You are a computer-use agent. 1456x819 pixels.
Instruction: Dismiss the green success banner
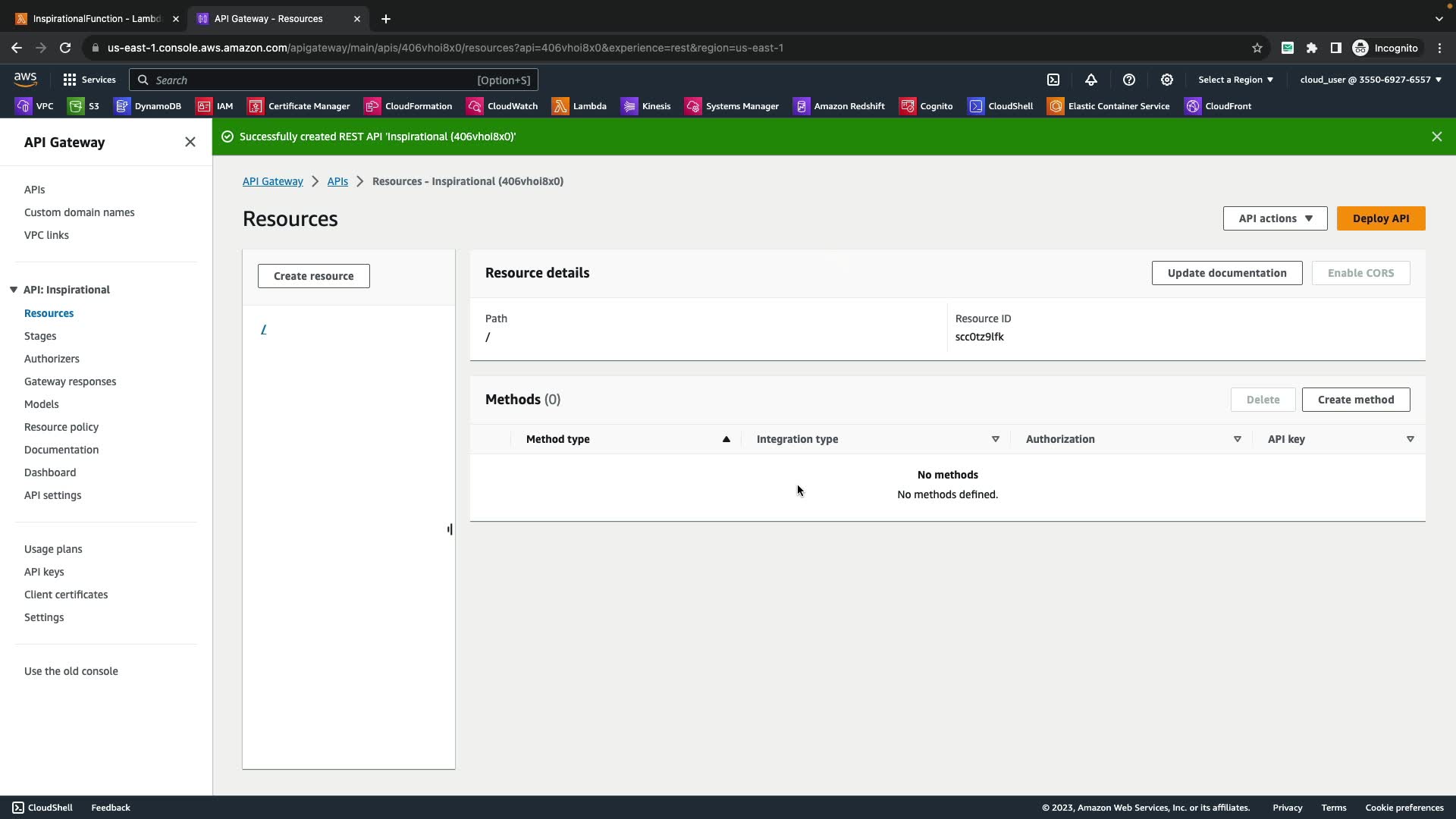(1436, 136)
